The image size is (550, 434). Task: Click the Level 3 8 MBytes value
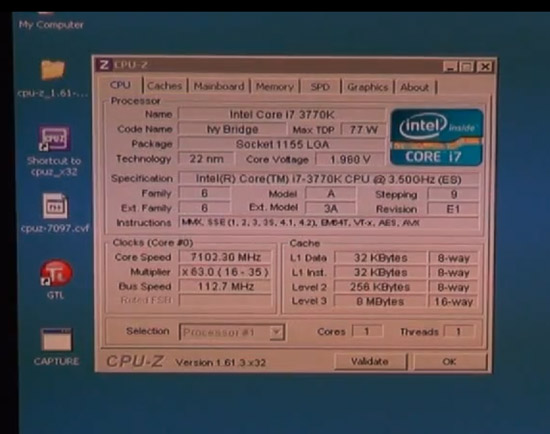pyautogui.click(x=381, y=301)
